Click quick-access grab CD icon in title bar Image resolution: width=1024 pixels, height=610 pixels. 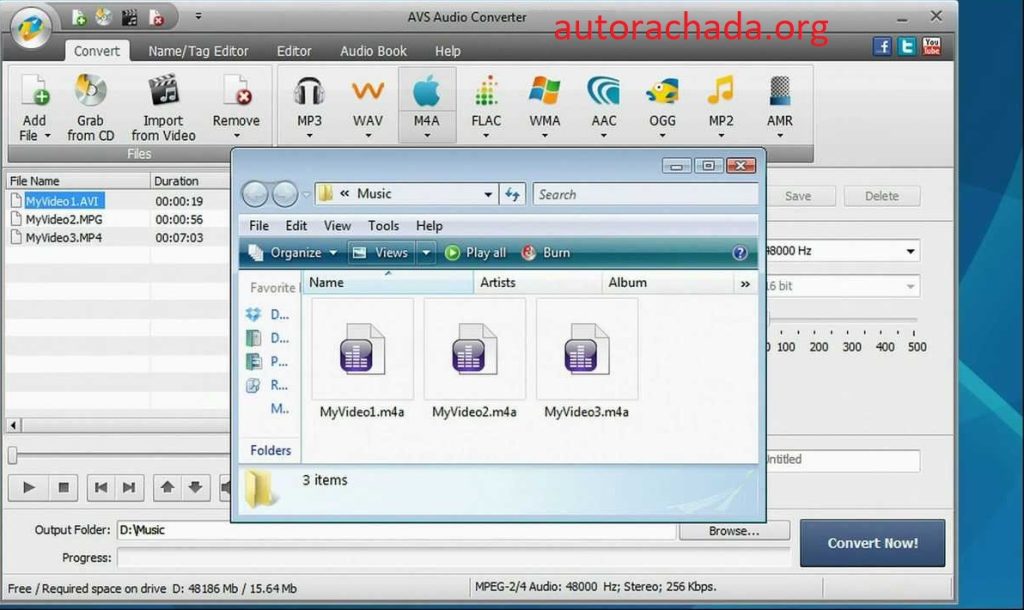104,18
